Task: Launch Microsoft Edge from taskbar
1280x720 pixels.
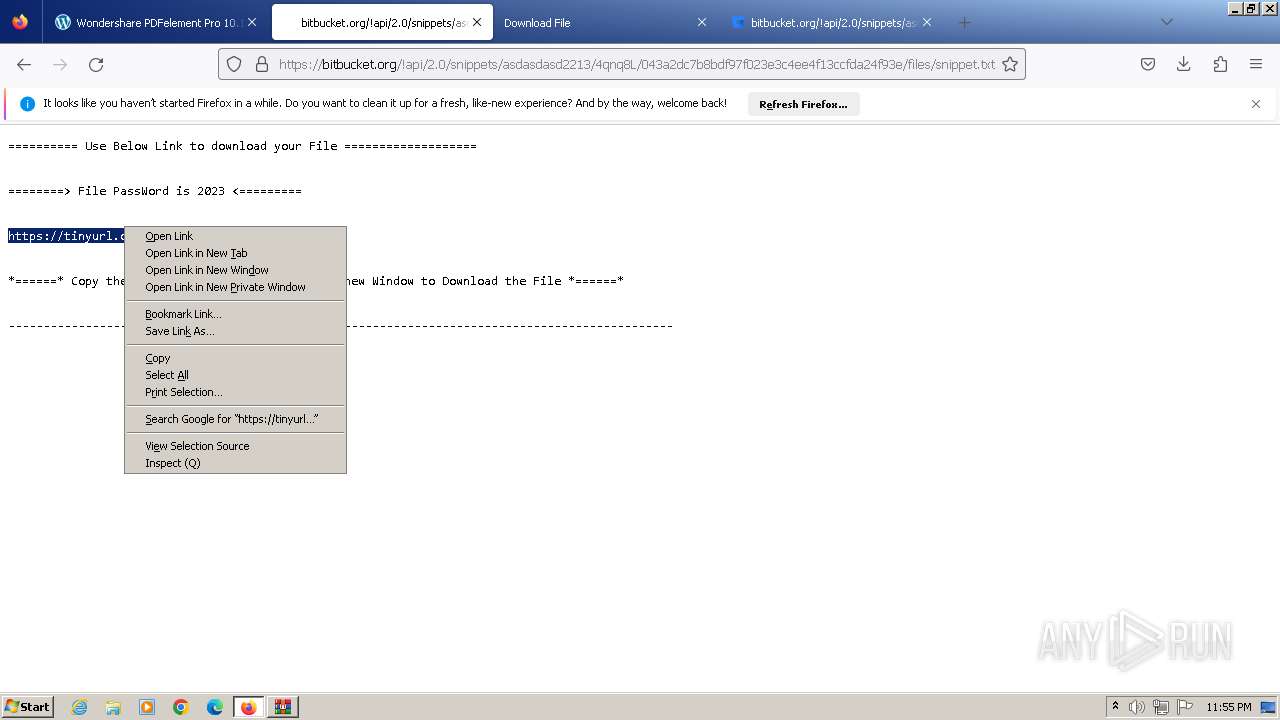Action: [215, 707]
